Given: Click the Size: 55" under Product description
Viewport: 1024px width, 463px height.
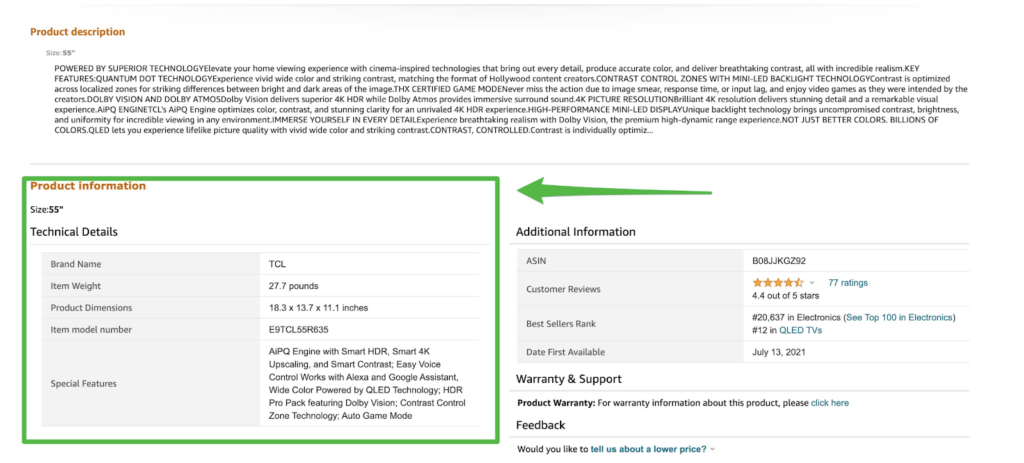Looking at the screenshot, I should point(61,53).
